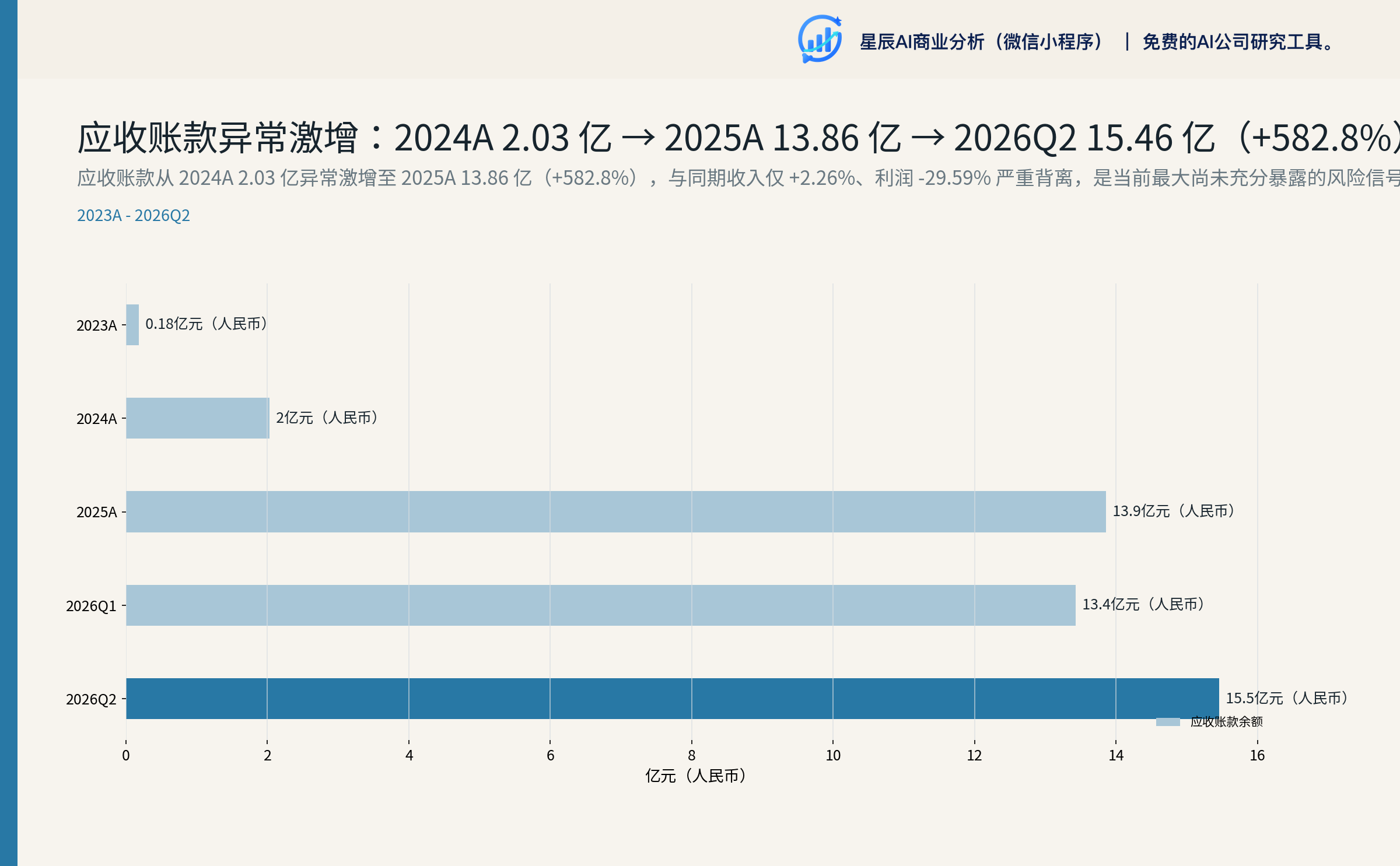The image size is (1400, 866).
Task: Click the 13.4亿元（人民币） value label
Action: (1144, 604)
